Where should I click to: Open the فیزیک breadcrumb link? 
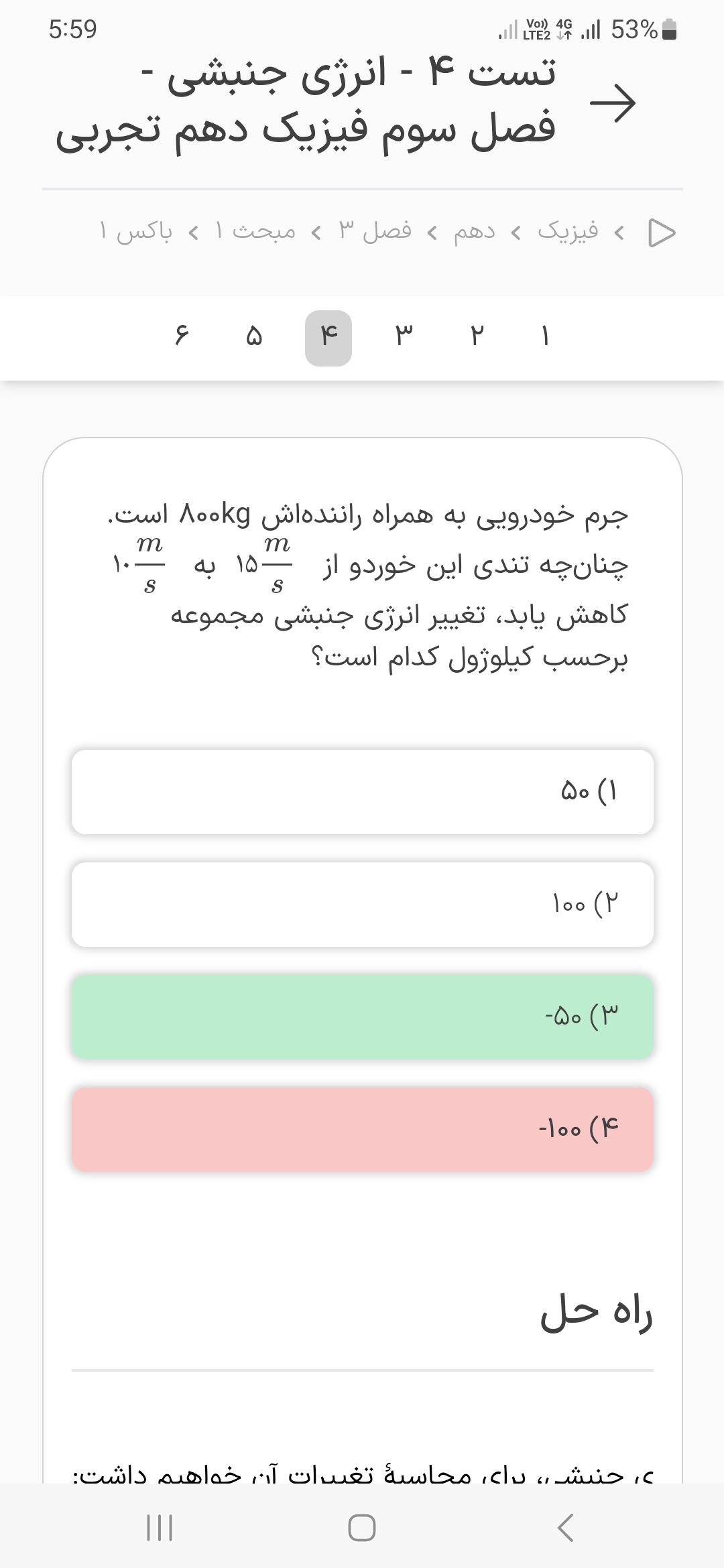point(567,232)
